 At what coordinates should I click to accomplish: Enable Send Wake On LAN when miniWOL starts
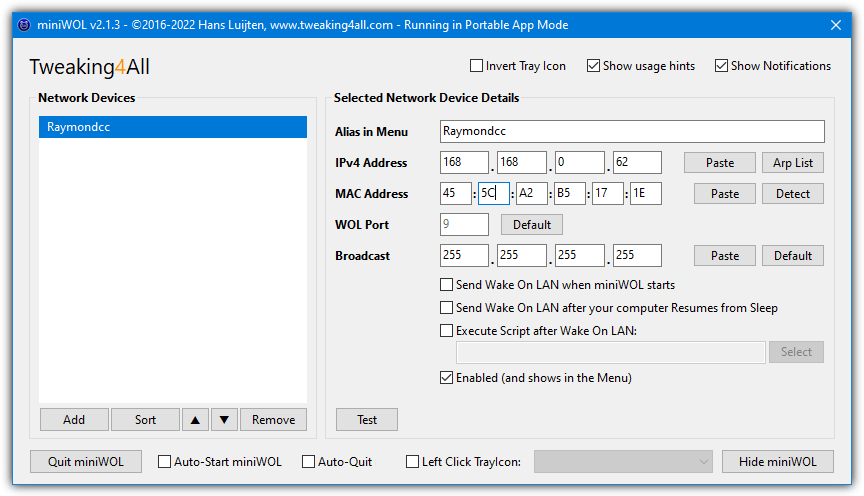tap(446, 284)
